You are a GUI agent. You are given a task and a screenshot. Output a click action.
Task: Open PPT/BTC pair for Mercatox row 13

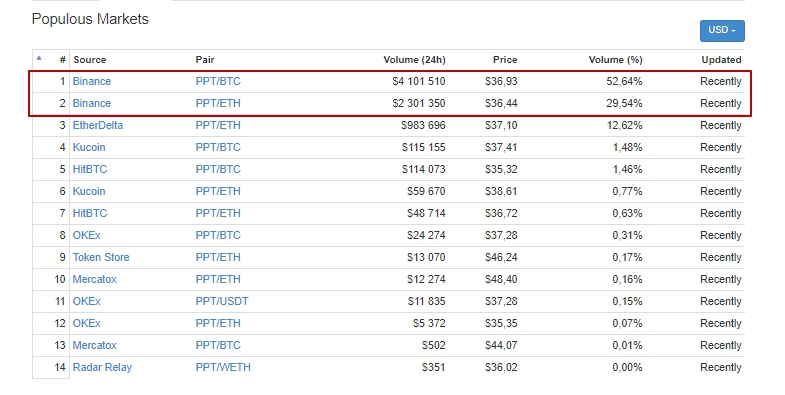click(x=218, y=345)
